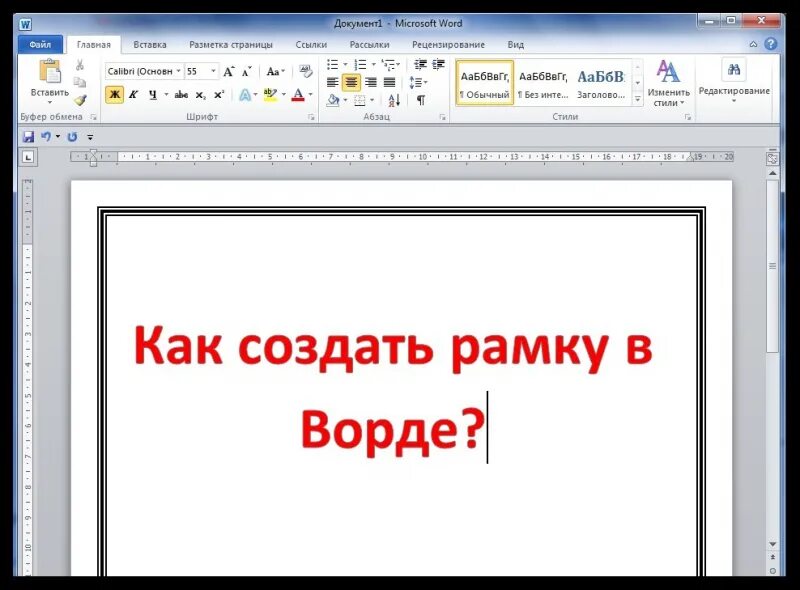Decrease indent icon
Image resolution: width=800 pixels, height=590 pixels.
click(420, 64)
